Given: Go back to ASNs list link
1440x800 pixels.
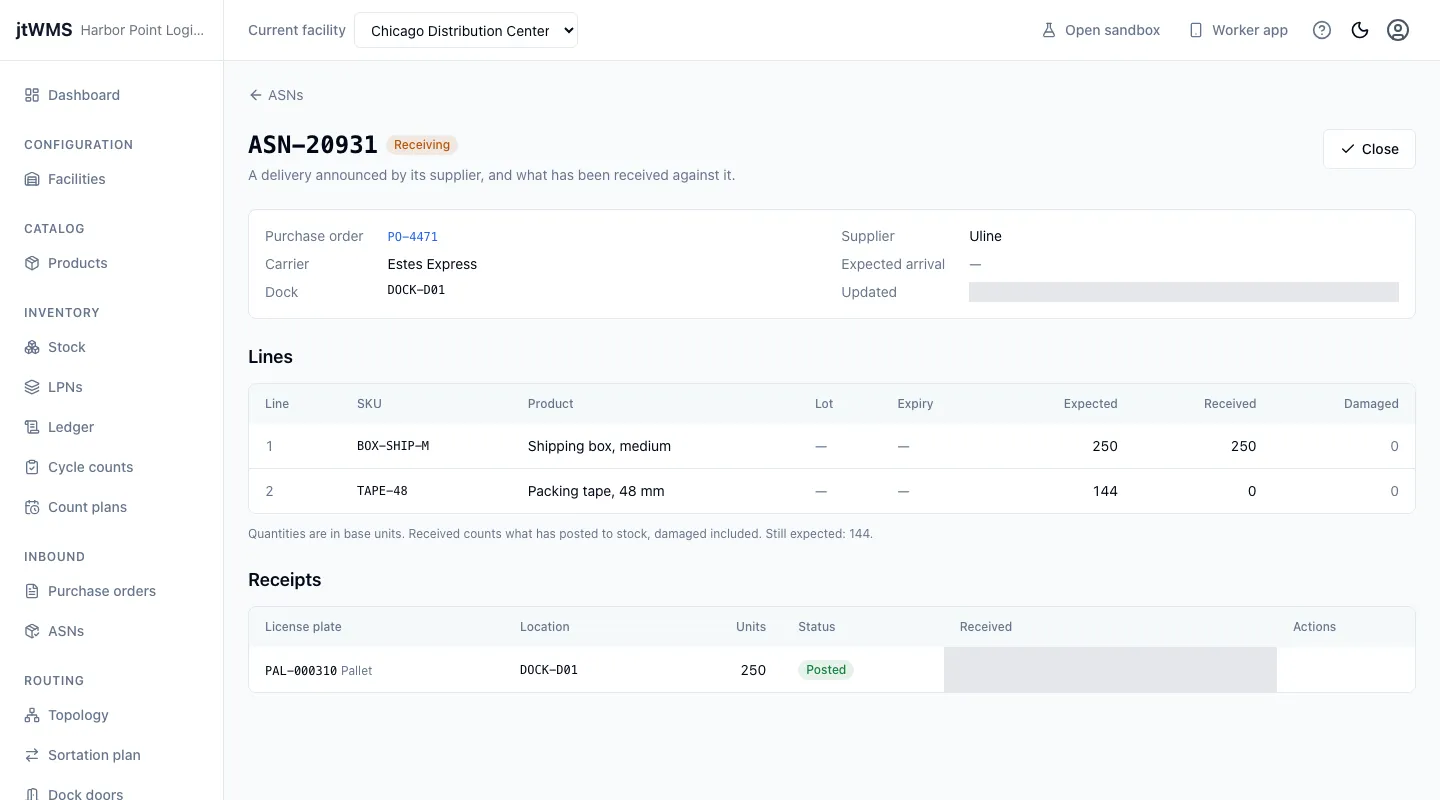Looking at the screenshot, I should pos(276,95).
